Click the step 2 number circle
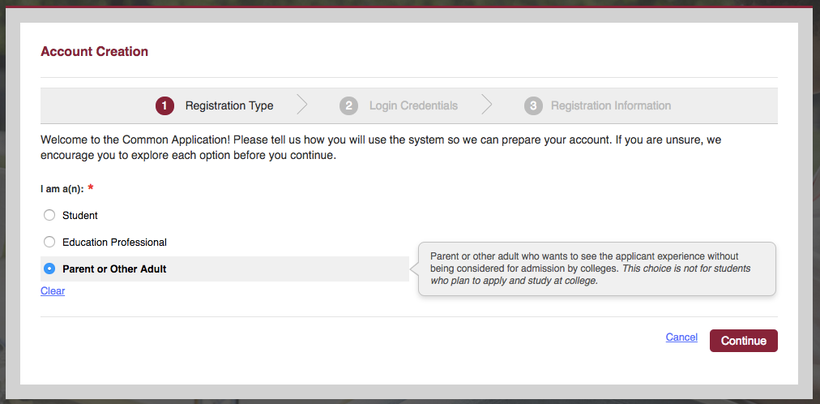Viewport: 820px width, 404px height. [349, 106]
